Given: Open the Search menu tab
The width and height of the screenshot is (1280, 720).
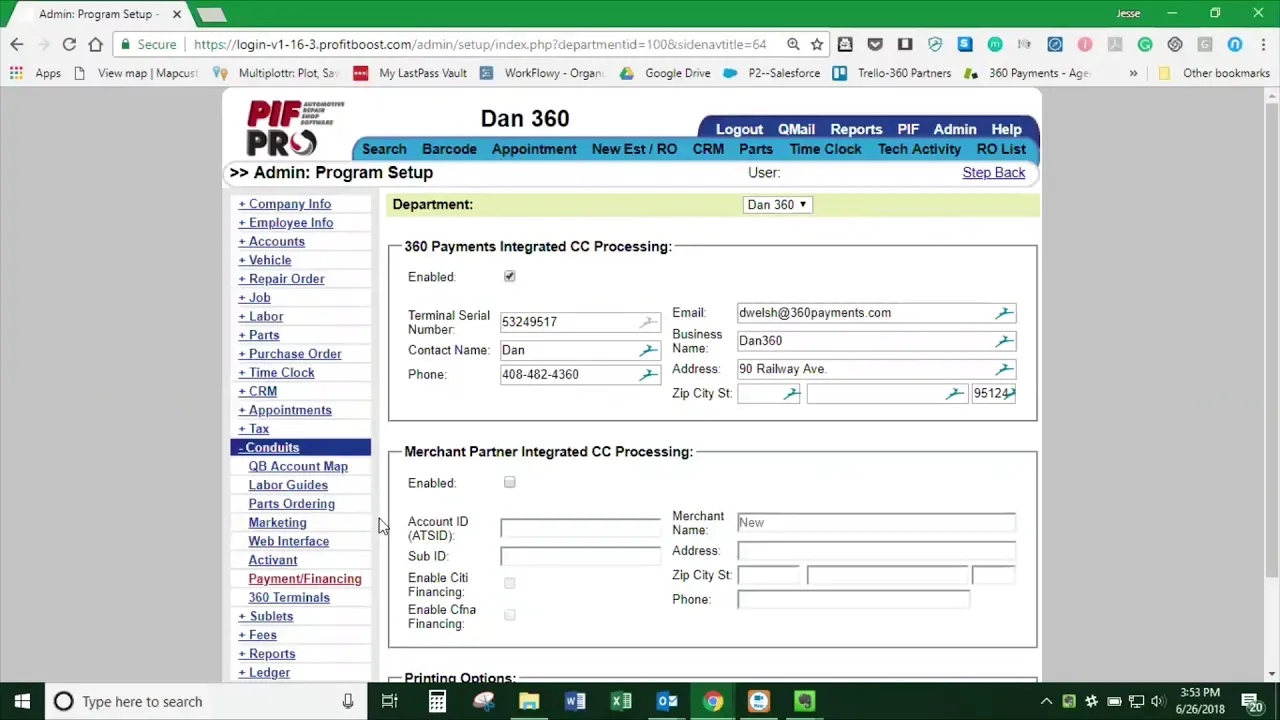Looking at the screenshot, I should click(x=384, y=149).
